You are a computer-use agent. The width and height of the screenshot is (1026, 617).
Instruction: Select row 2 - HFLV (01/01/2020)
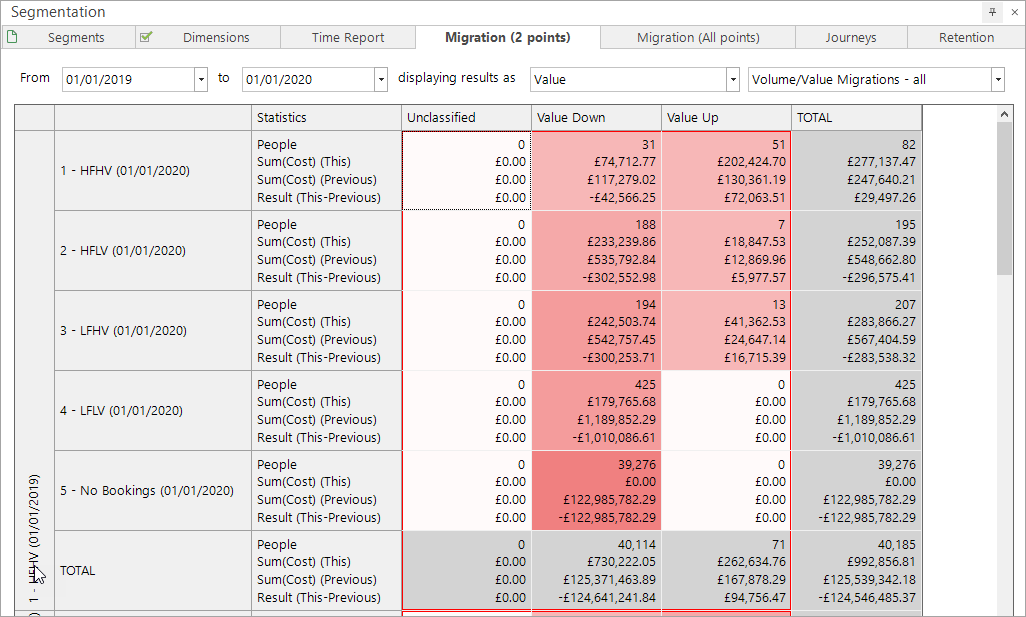pos(152,251)
